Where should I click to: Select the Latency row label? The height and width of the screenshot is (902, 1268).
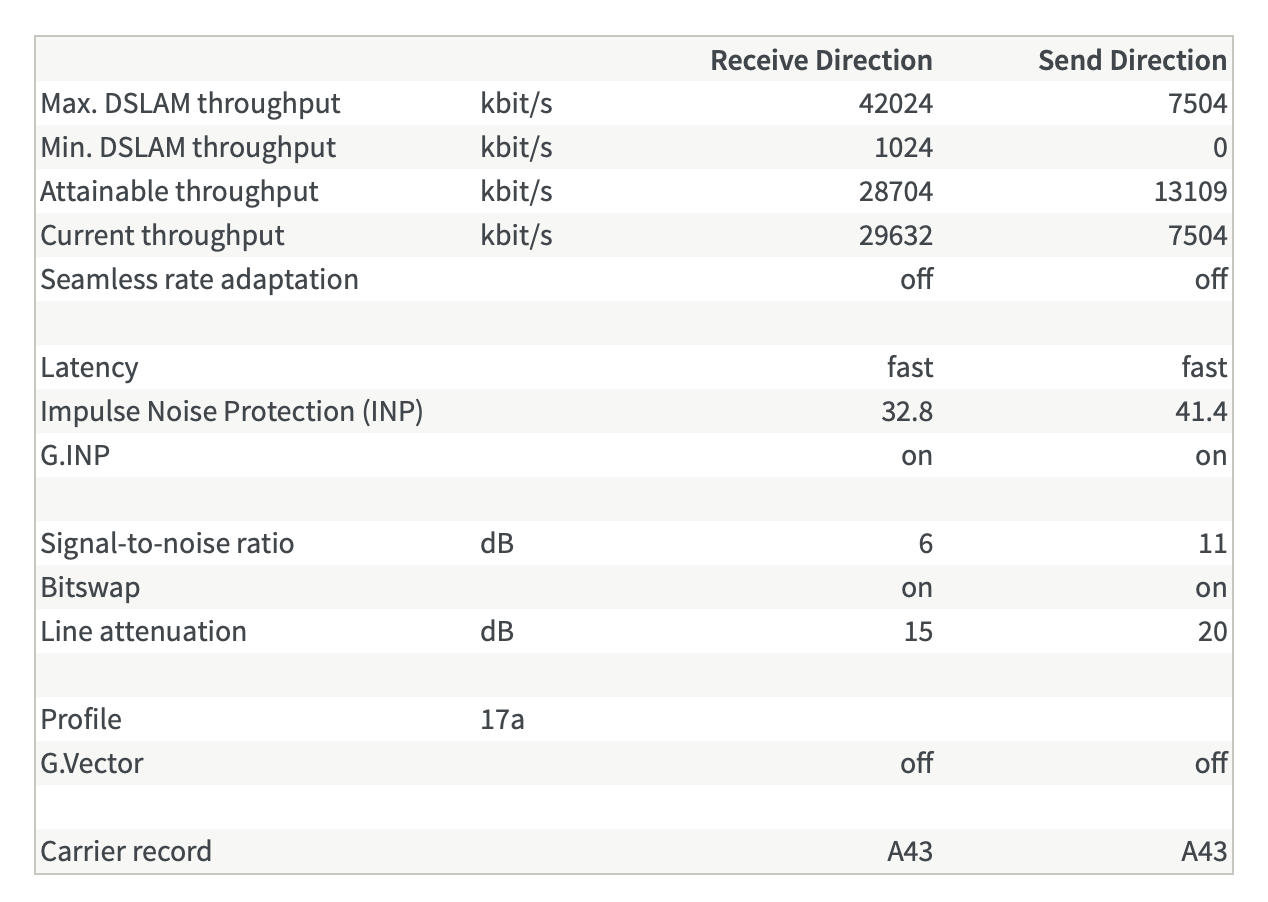tap(89, 367)
